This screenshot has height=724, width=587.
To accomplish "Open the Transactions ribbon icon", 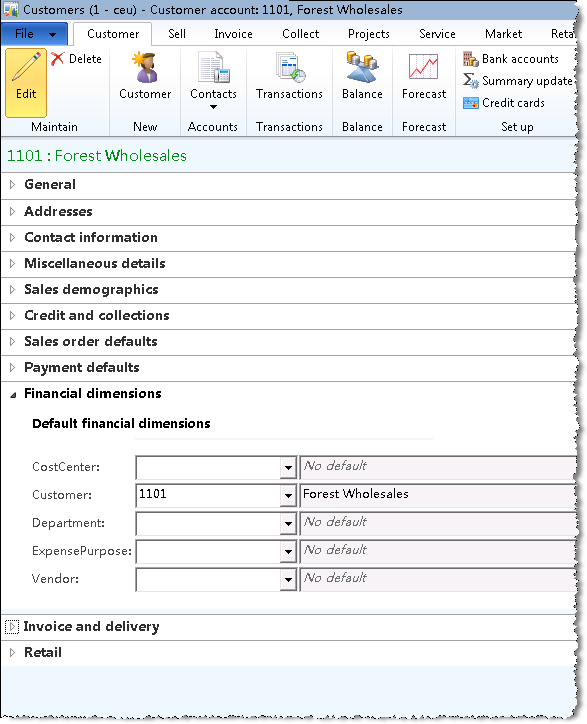I will coord(290,67).
